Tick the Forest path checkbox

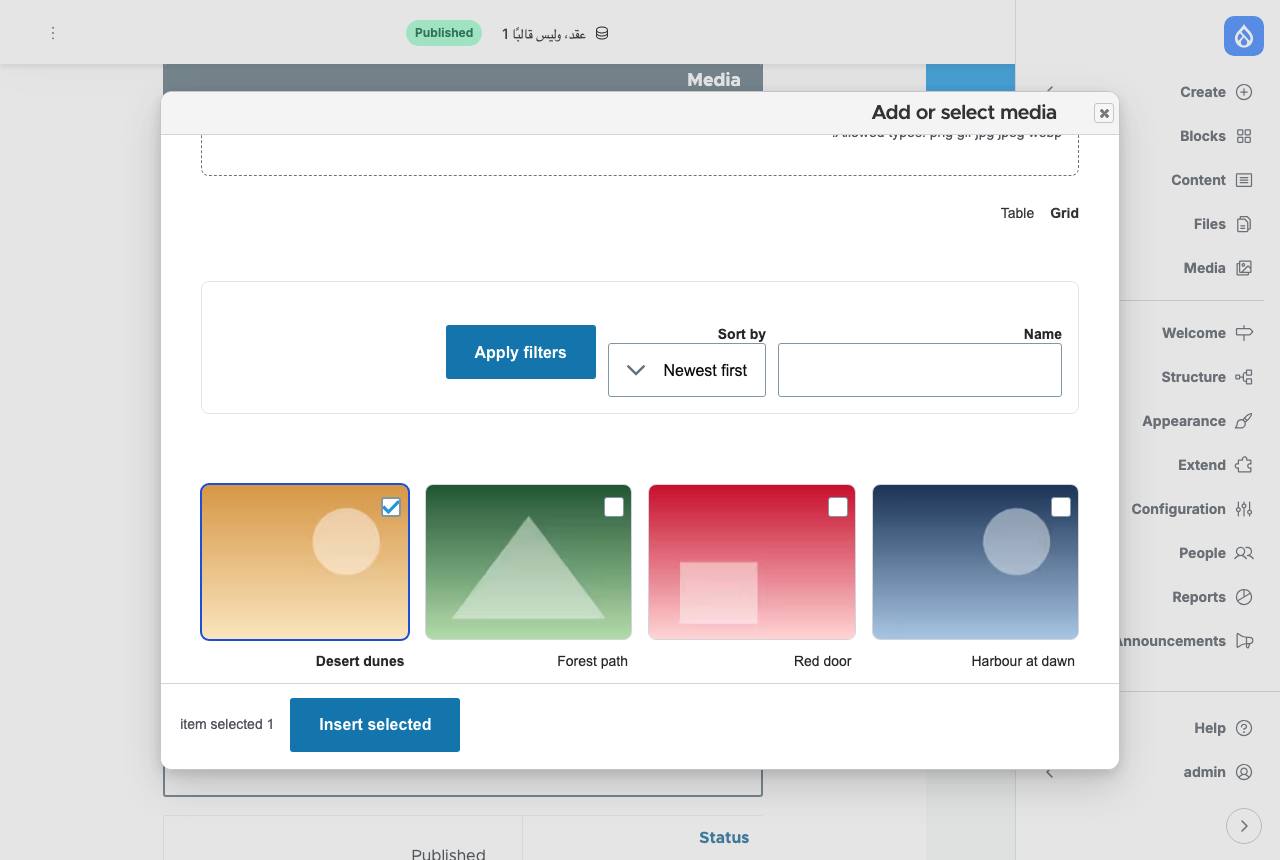(x=614, y=507)
